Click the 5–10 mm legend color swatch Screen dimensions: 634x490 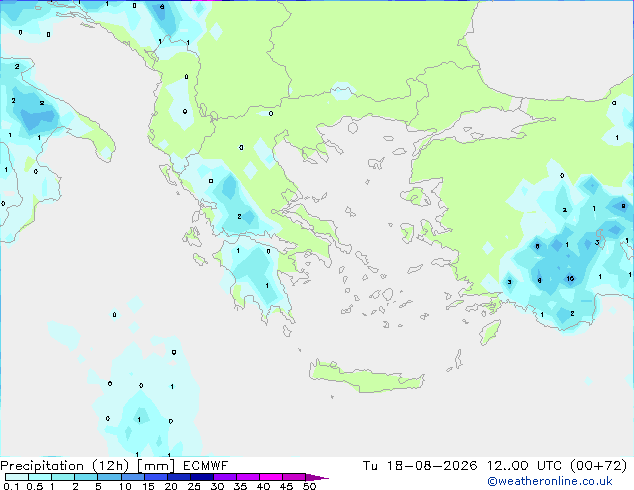[x=109, y=477]
